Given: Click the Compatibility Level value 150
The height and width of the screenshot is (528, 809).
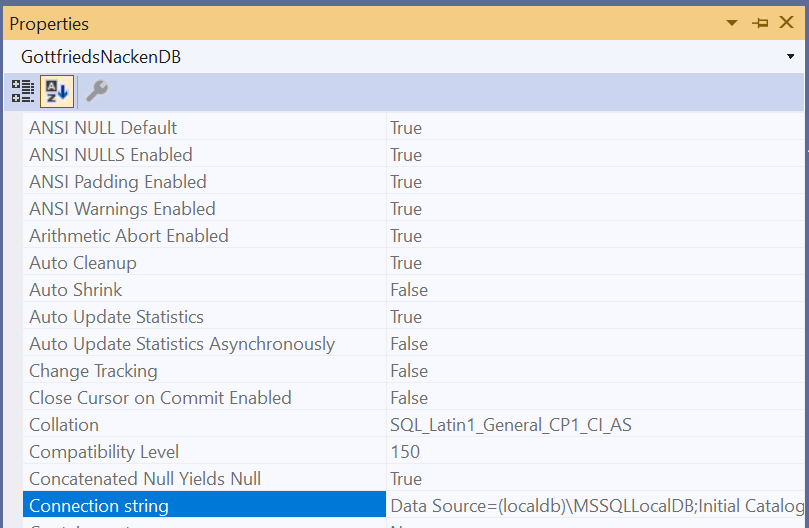Looking at the screenshot, I should (405, 452).
